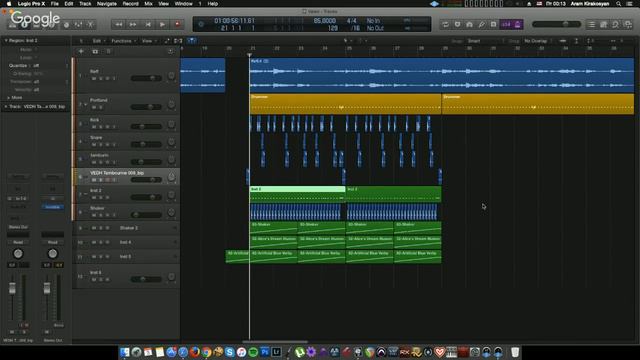
Task: Open the Note Pads button
Action: click(604, 24)
